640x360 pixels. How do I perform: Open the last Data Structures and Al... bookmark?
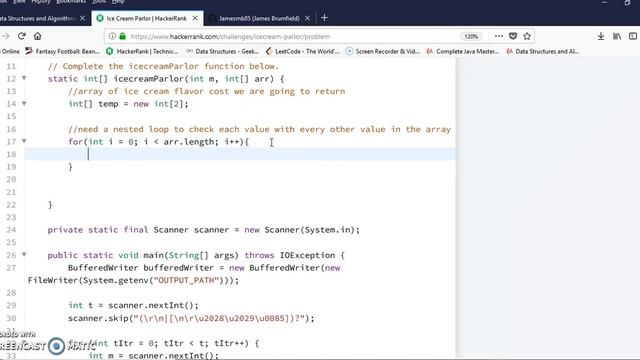543,51
